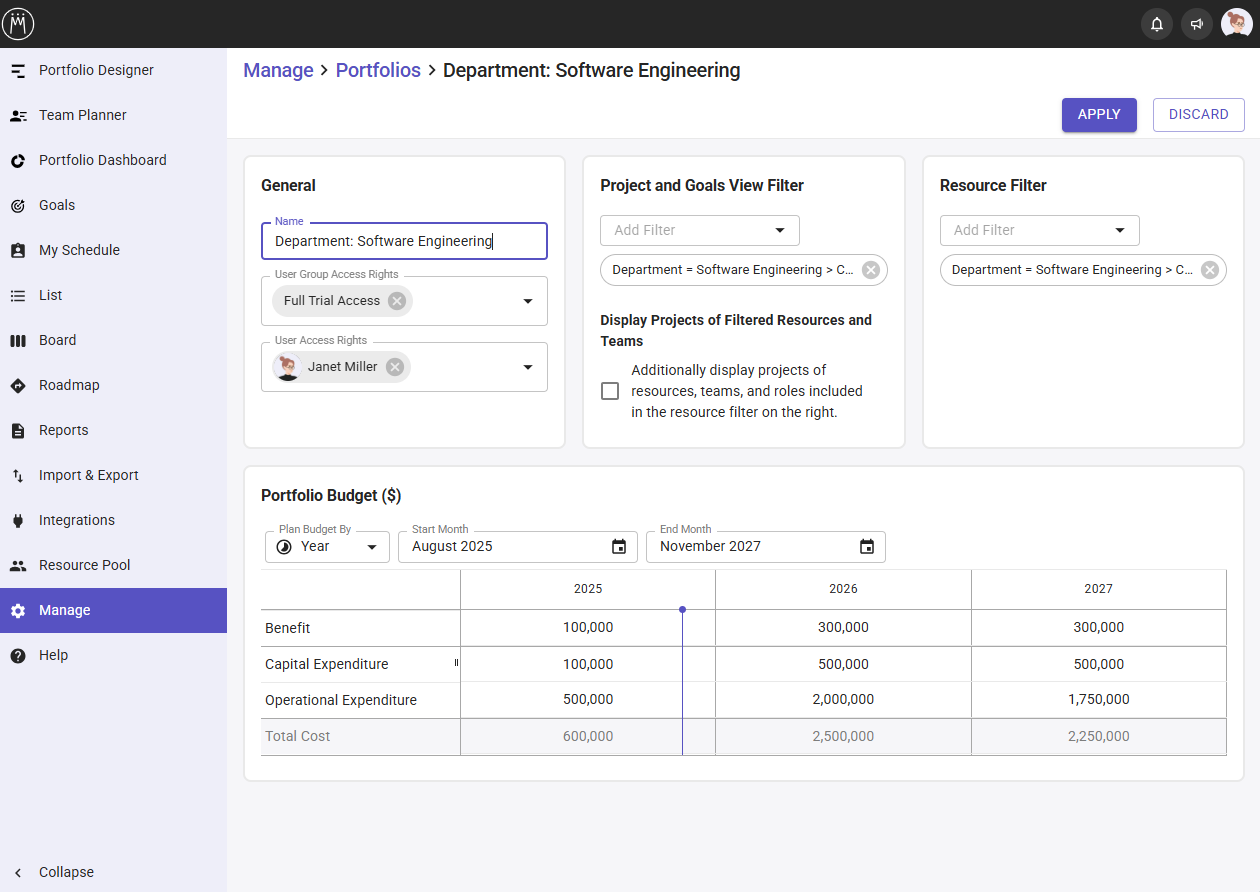1260x892 pixels.
Task: Remove the Department filter from Project view
Action: coord(871,270)
